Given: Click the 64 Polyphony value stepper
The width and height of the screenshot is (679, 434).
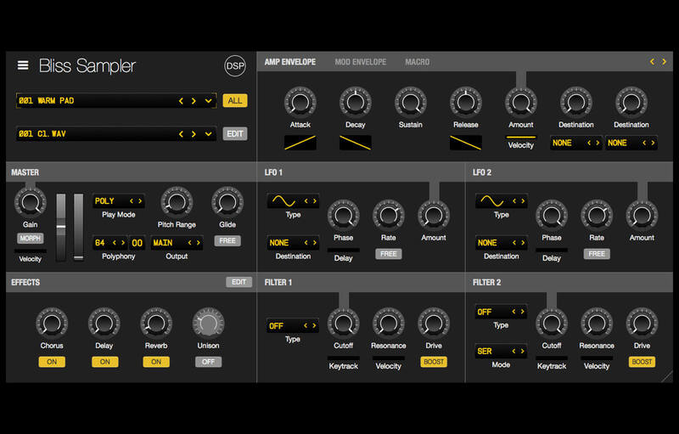Looking at the screenshot, I should (110, 243).
